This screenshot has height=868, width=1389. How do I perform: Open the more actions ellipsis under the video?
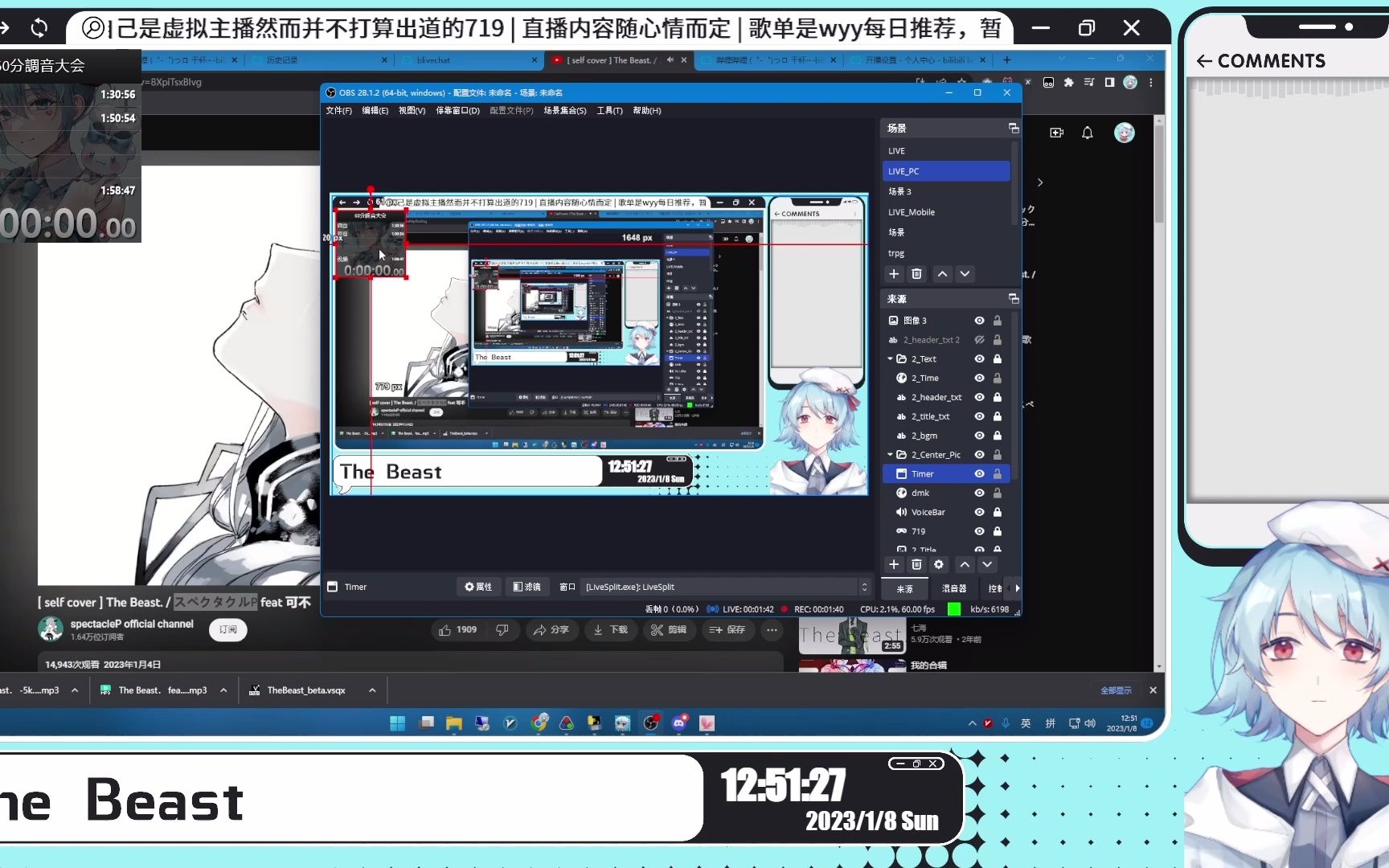(x=772, y=630)
